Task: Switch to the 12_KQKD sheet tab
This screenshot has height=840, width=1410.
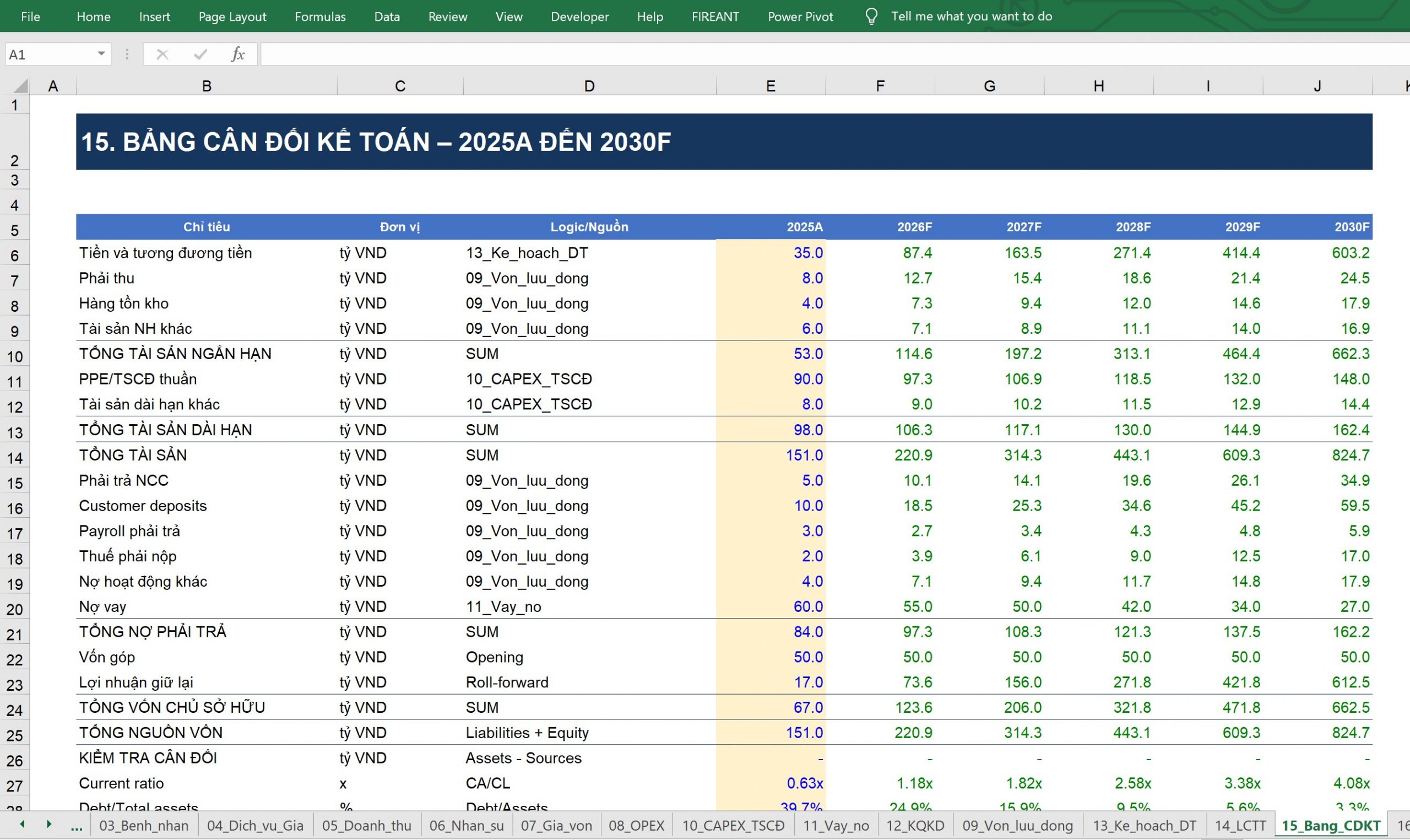Action: 915,825
